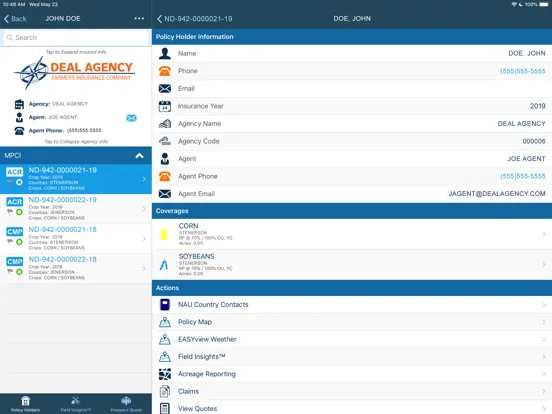Viewport: 552px width, 414px height.
Task: Tap the Deal Agency logo
Action: 75,72
